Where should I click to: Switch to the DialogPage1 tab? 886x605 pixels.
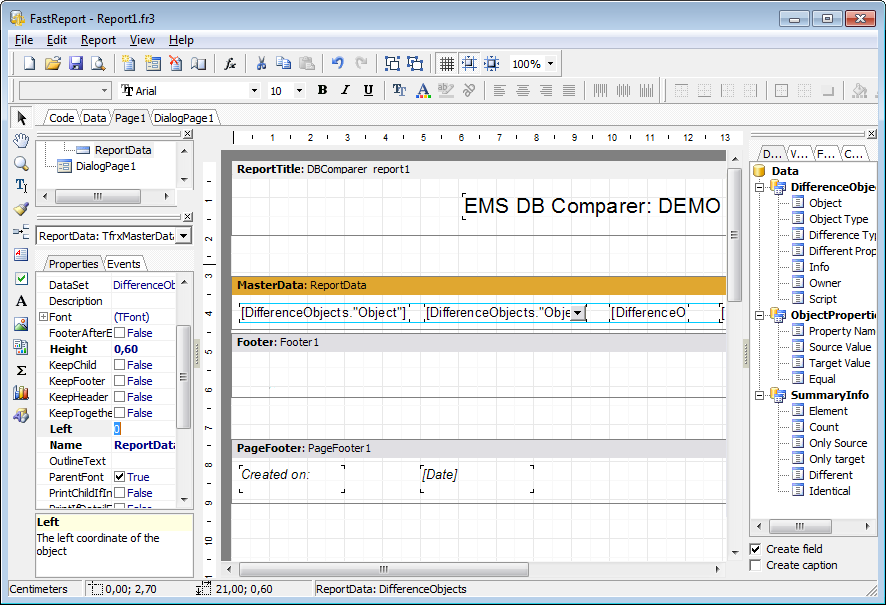click(184, 117)
